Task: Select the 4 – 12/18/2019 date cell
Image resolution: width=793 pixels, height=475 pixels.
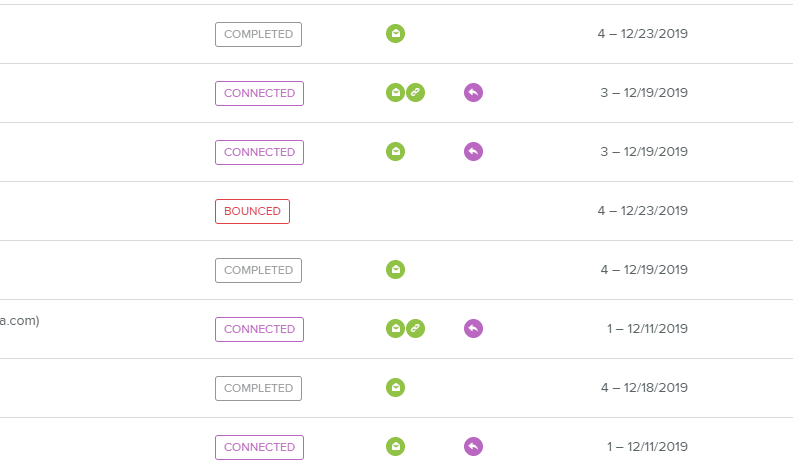Action: tap(642, 388)
